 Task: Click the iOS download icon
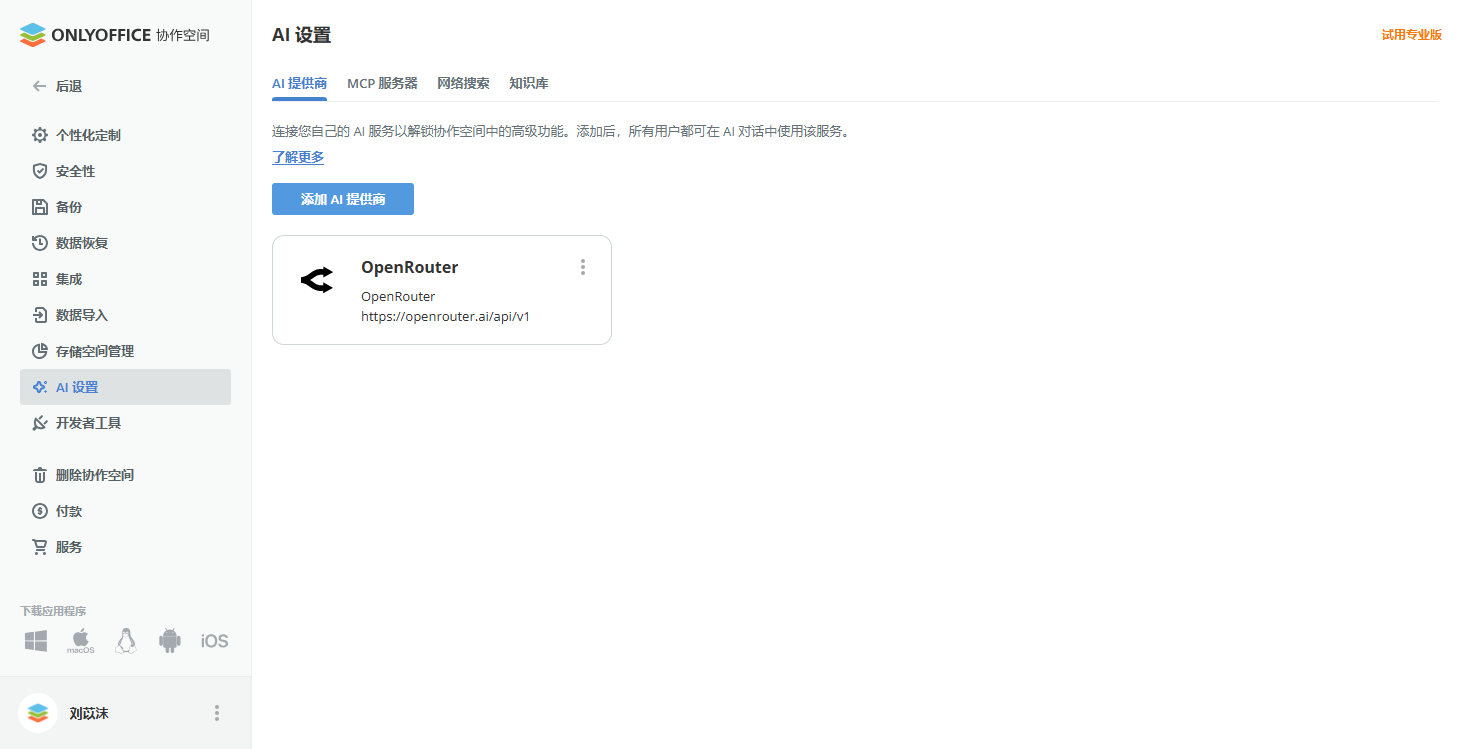[213, 639]
